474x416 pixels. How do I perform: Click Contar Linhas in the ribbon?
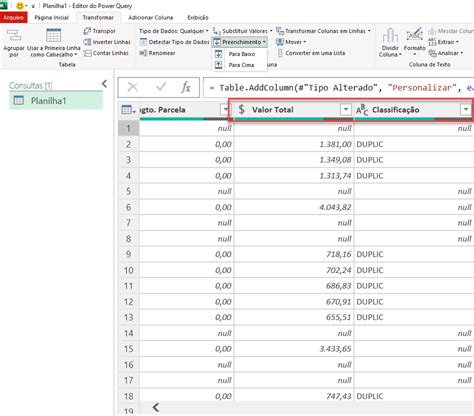point(106,53)
